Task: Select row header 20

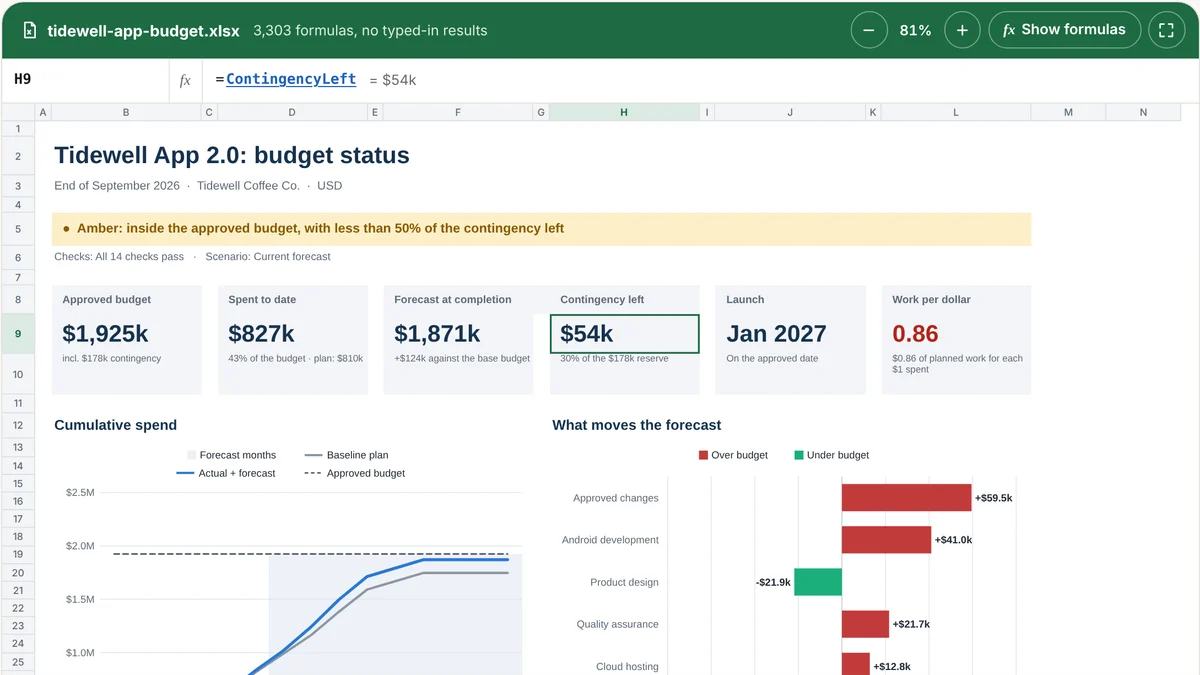Action: 18,572
